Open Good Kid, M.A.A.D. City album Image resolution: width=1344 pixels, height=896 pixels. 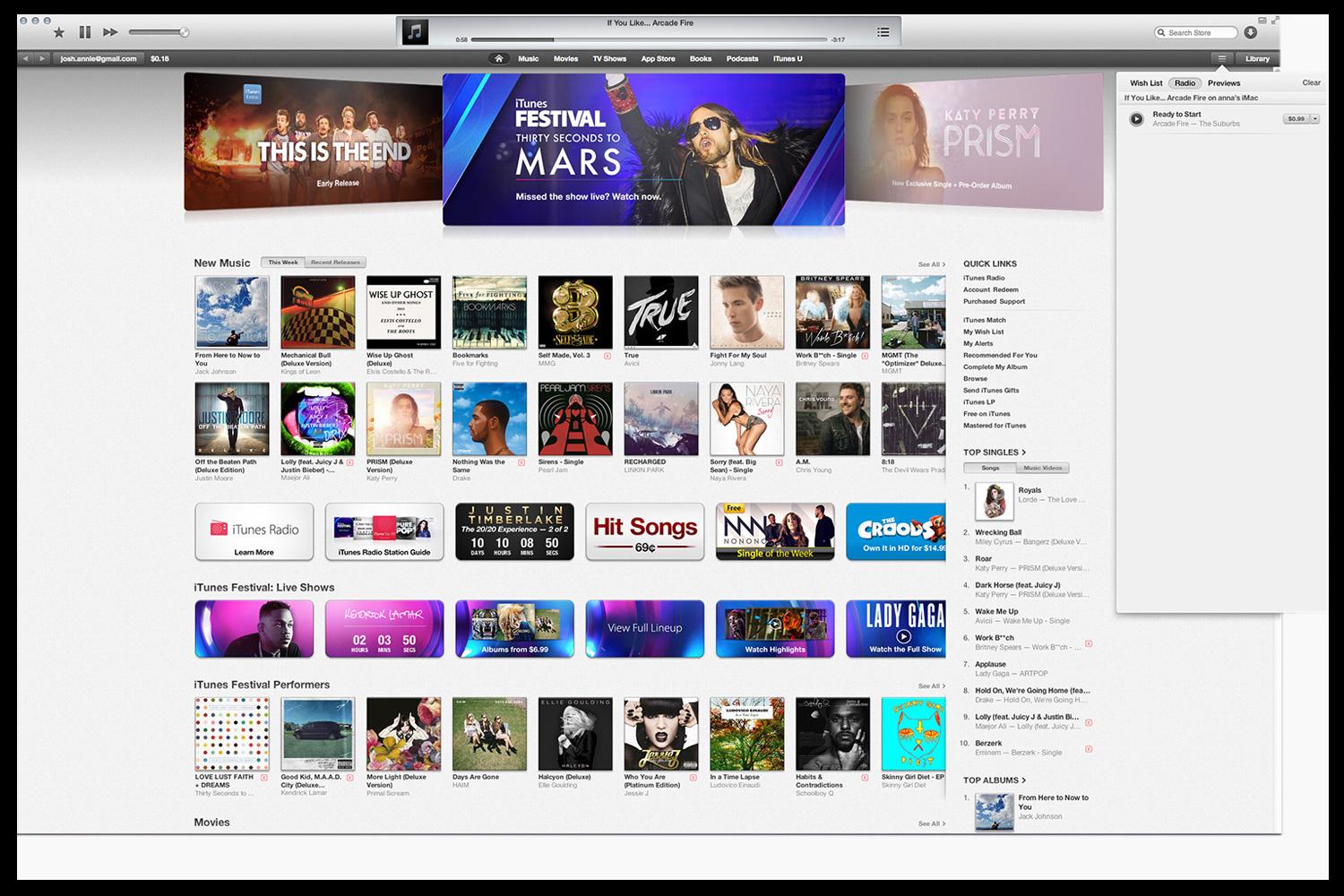click(x=318, y=735)
